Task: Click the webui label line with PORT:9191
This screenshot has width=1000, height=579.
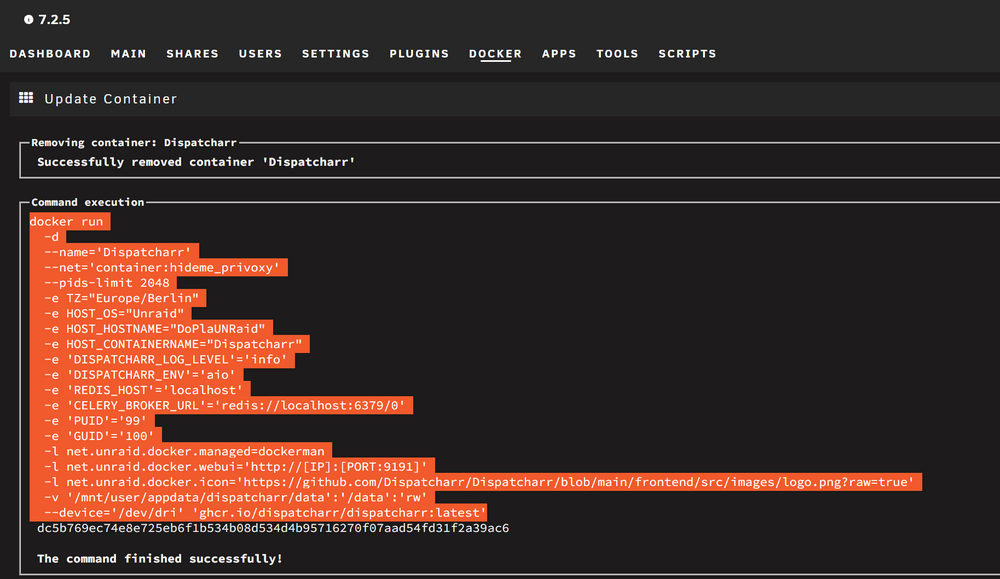Action: point(235,467)
